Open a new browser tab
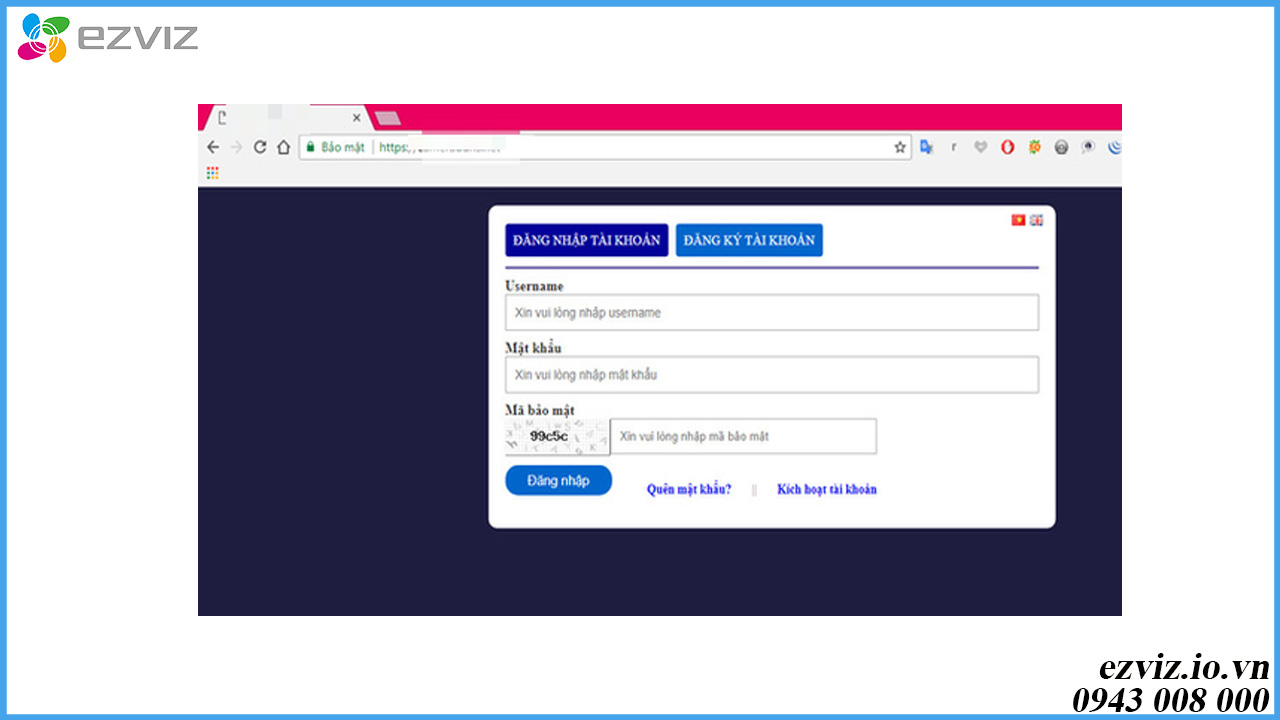This screenshot has width=1280, height=720. [x=387, y=118]
